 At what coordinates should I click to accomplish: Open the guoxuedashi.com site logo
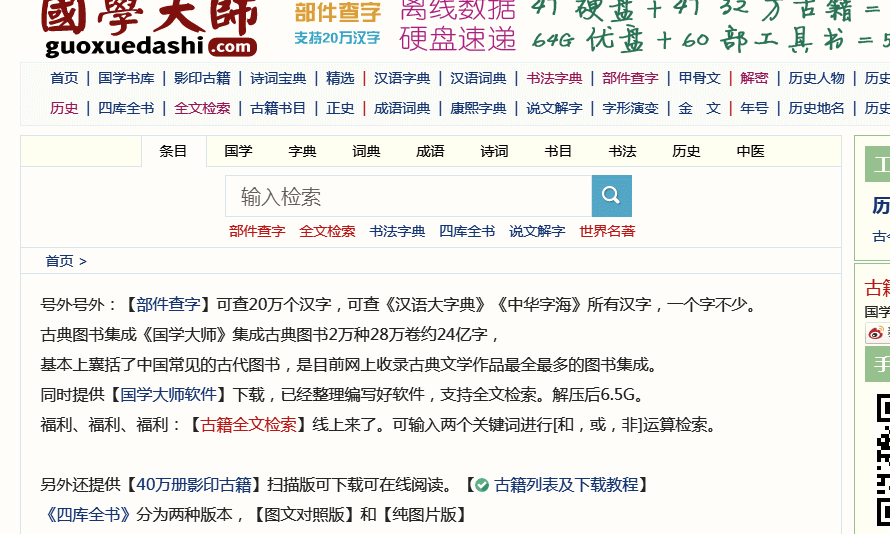[x=149, y=28]
